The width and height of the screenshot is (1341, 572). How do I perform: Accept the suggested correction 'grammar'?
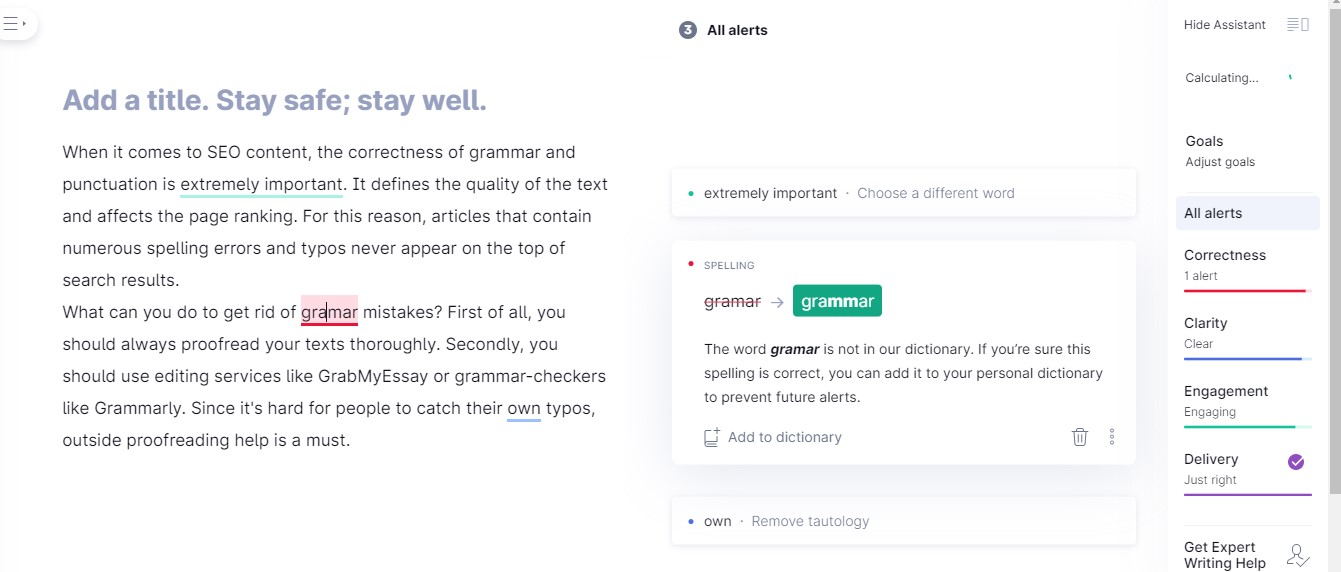(837, 301)
